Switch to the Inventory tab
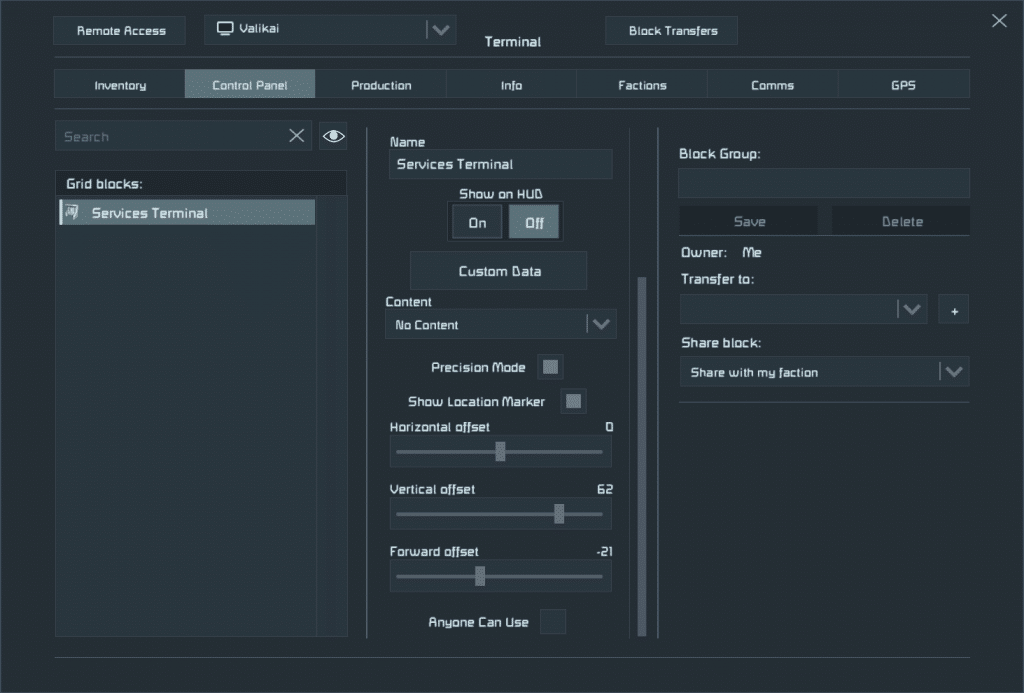This screenshot has width=1024, height=693. pos(120,85)
